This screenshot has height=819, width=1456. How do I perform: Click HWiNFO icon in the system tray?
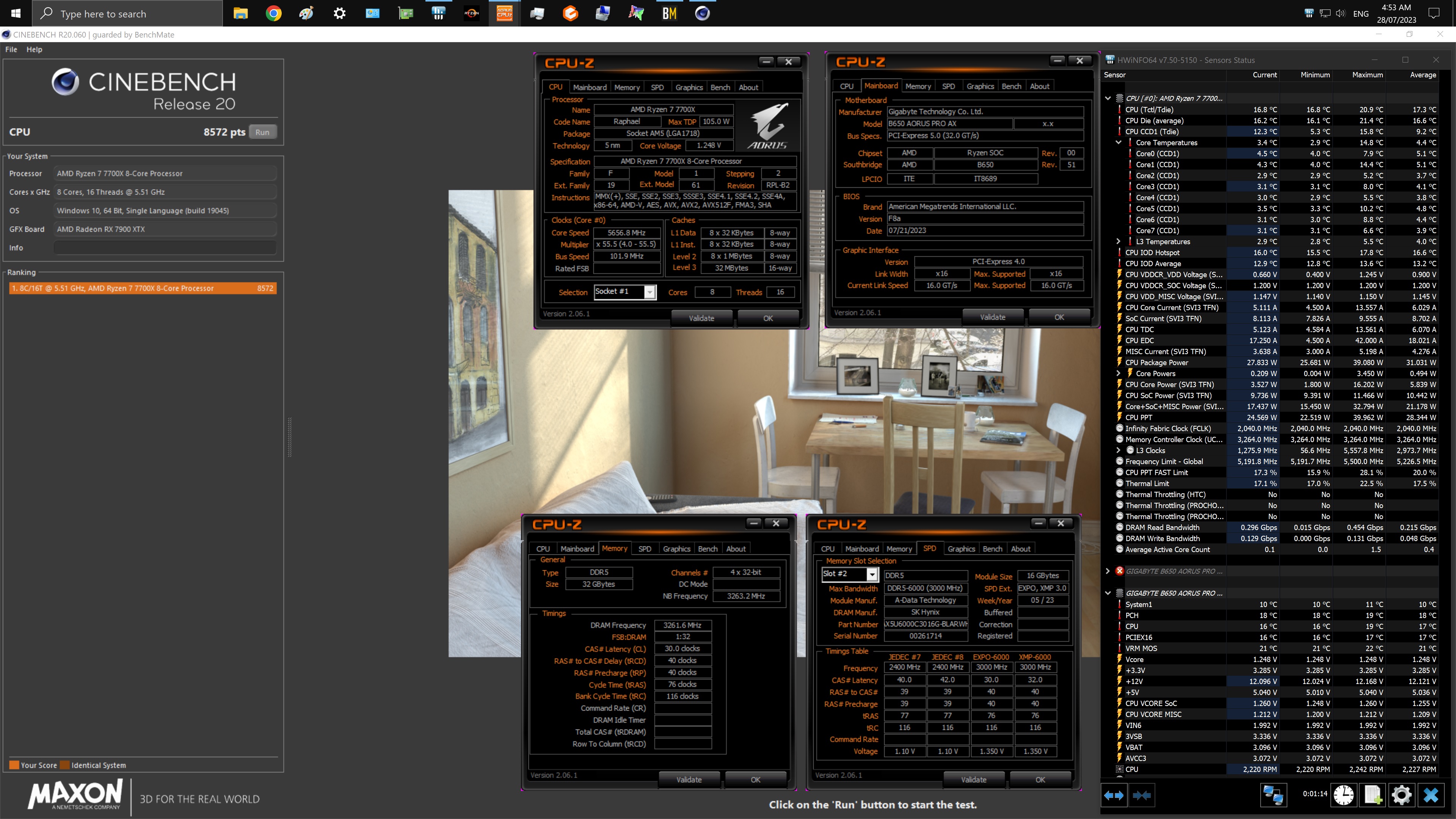[x=1309, y=13]
